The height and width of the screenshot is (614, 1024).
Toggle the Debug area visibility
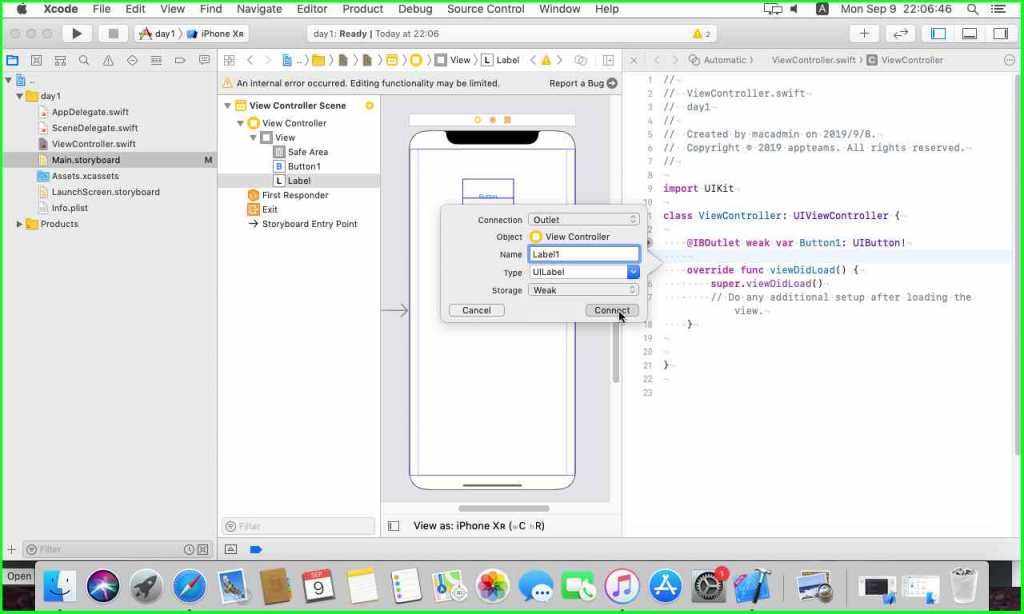point(969,33)
